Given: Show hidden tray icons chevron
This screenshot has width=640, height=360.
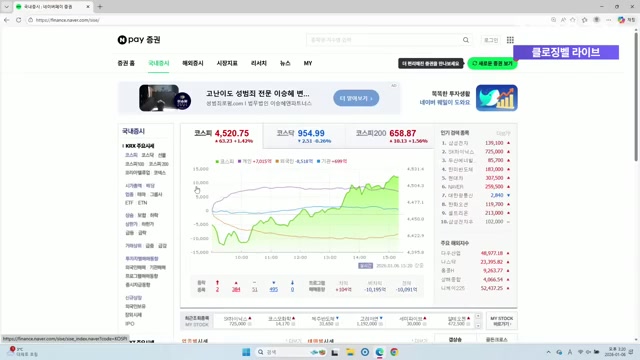Looking at the screenshot, I should pyautogui.click(x=549, y=352).
